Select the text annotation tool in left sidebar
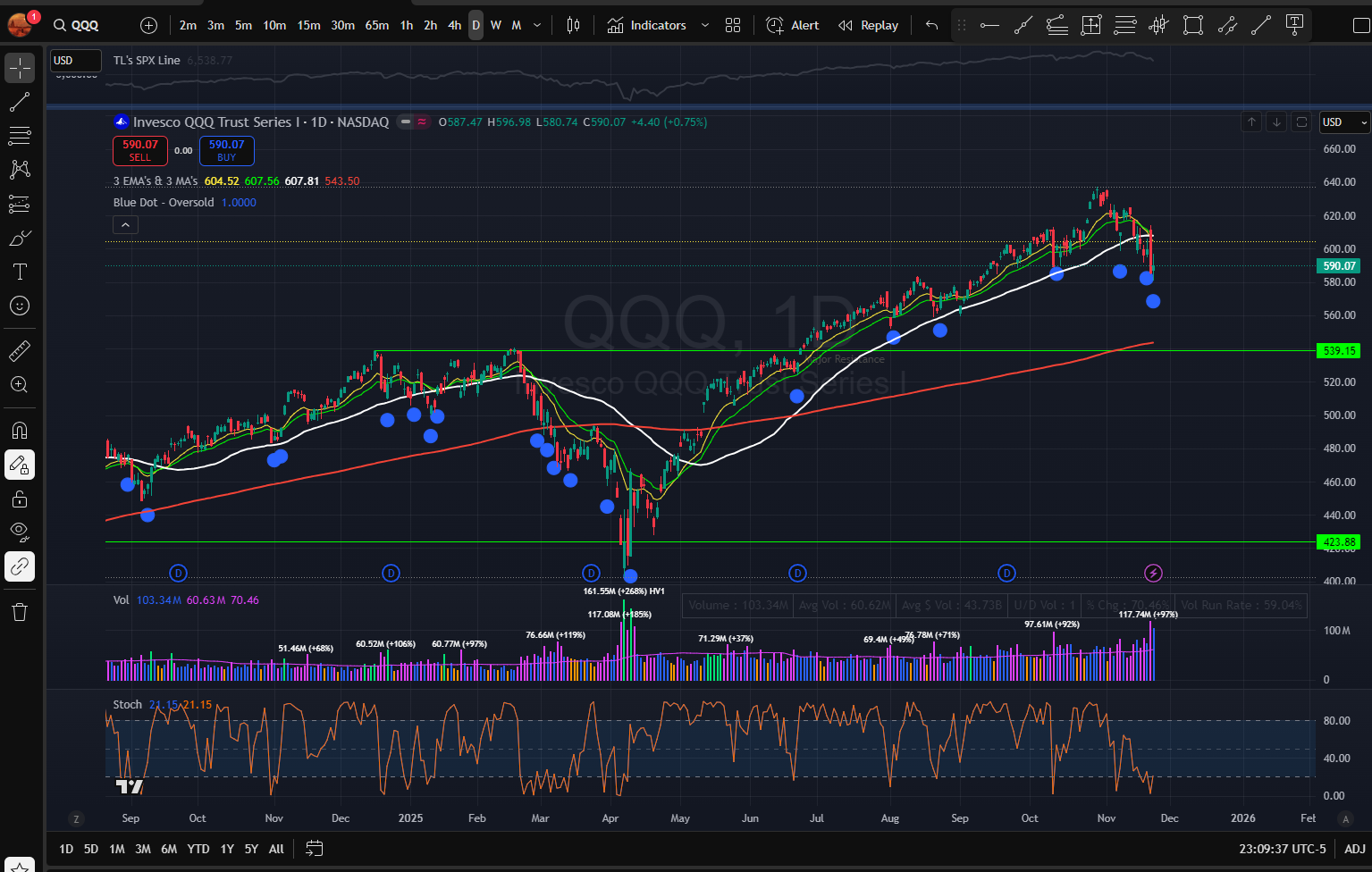This screenshot has width=1372, height=872. tap(20, 272)
